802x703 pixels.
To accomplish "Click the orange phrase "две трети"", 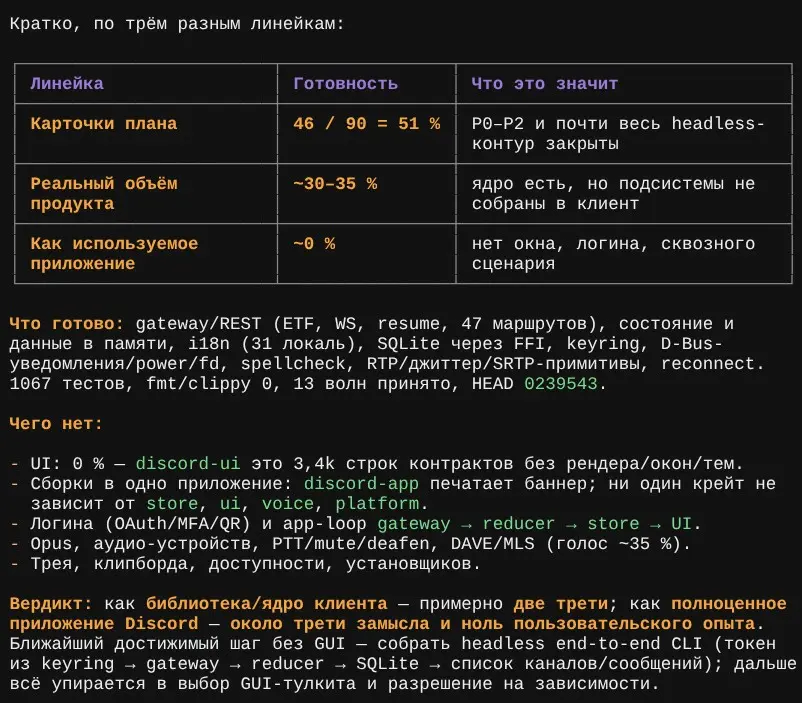I will [561, 603].
